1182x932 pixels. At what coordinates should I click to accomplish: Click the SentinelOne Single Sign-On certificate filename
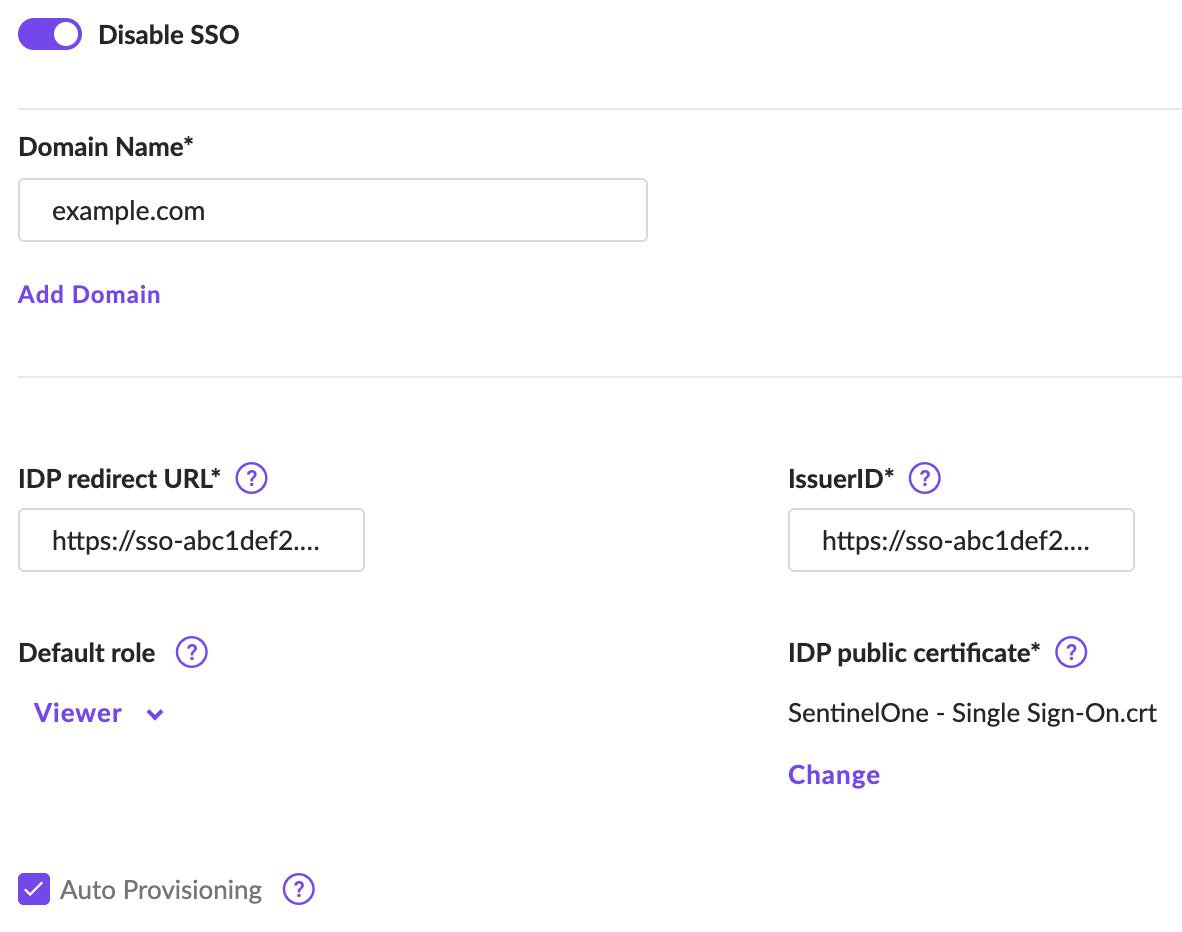(971, 713)
